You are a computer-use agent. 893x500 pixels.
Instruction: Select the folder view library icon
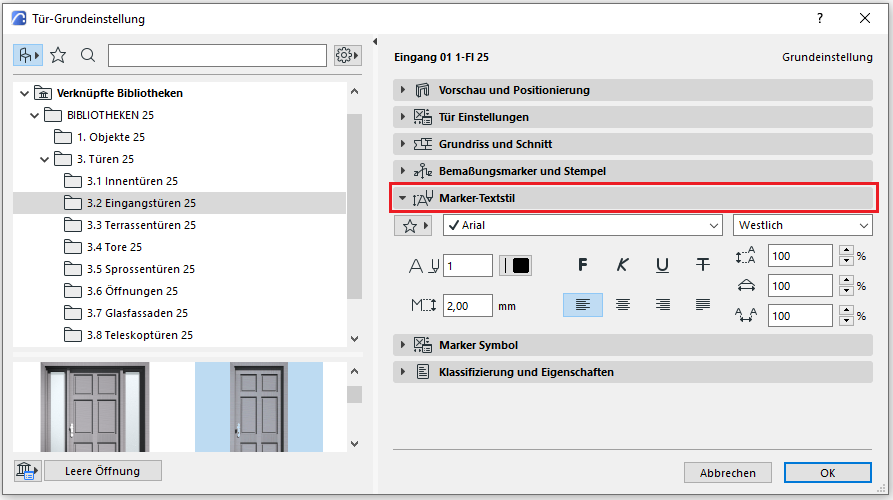[x=27, y=55]
